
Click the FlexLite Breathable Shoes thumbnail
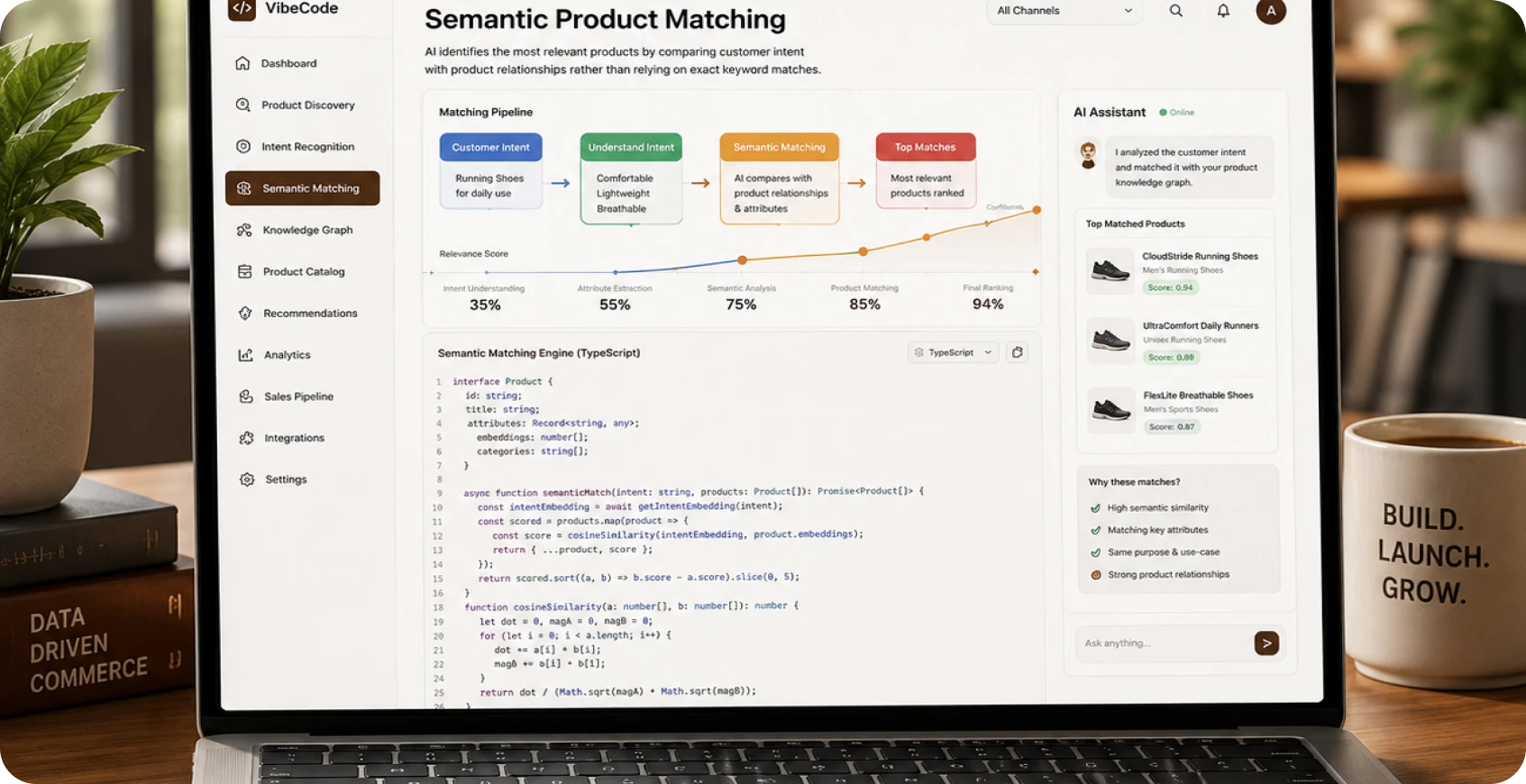(1111, 411)
